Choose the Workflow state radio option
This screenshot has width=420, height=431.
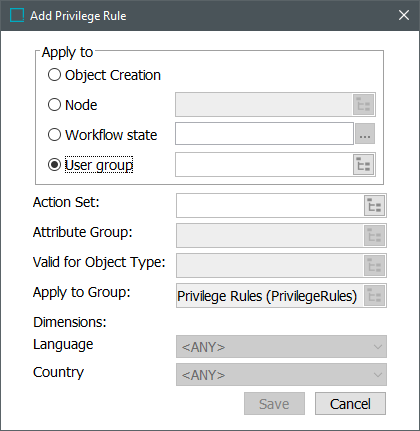(x=54, y=135)
